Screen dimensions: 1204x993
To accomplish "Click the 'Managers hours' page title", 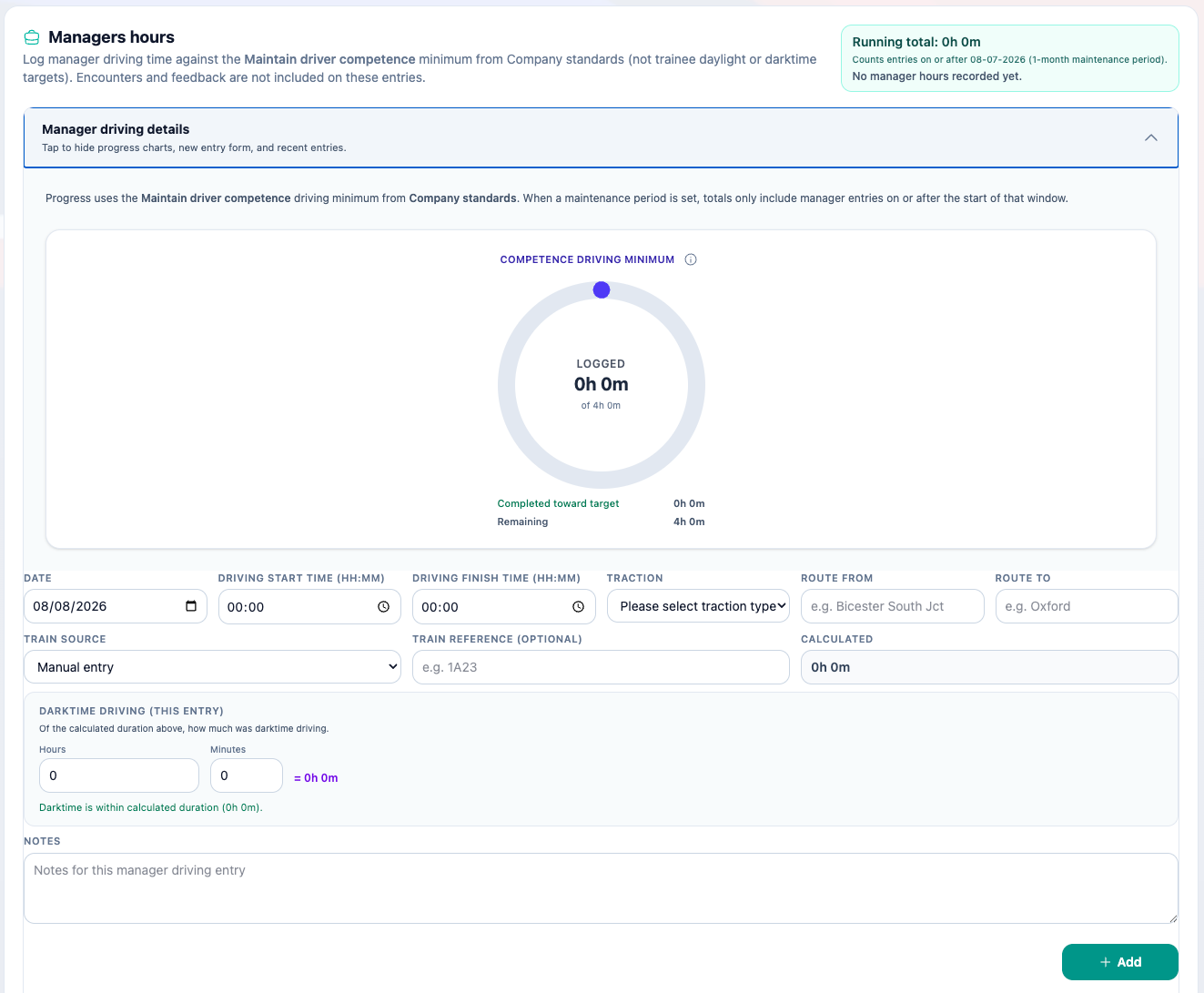I will pos(111,37).
